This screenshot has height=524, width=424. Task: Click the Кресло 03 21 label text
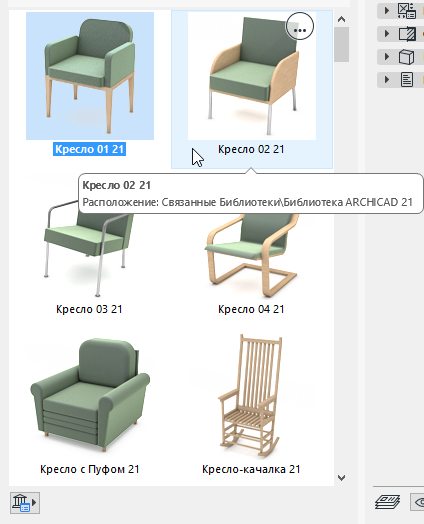pos(89,309)
